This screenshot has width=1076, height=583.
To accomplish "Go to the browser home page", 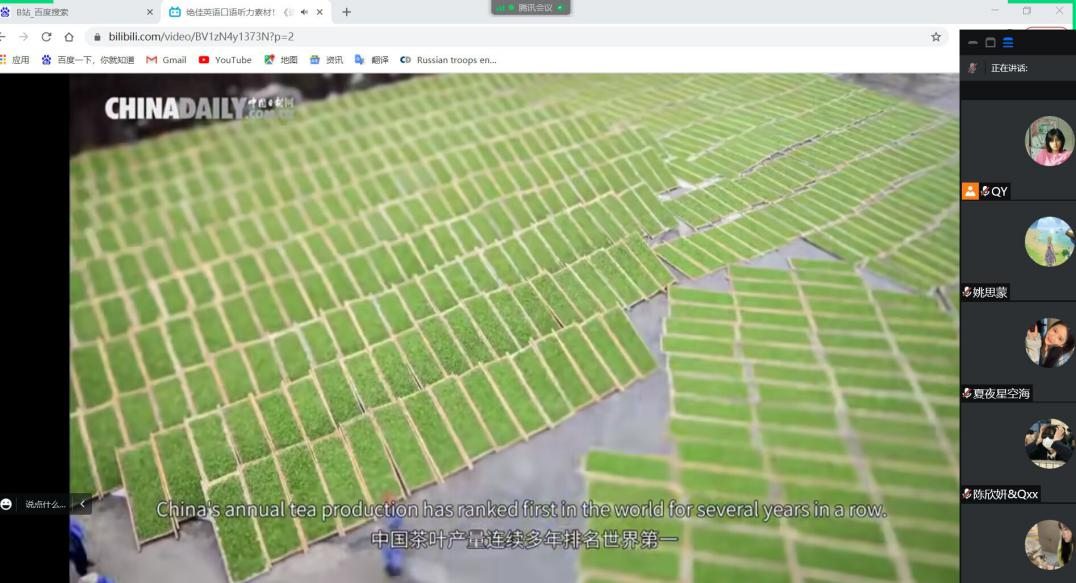I will click(x=68, y=37).
